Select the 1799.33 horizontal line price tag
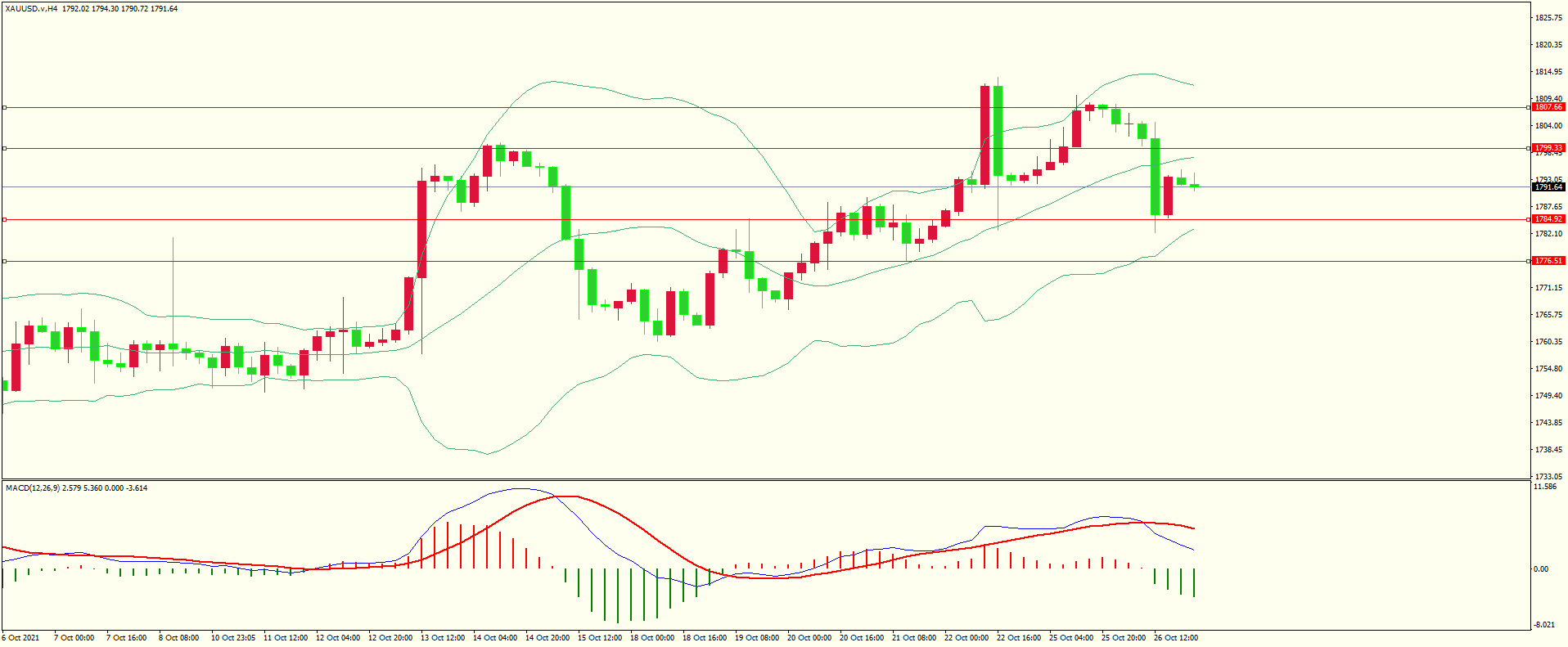Image resolution: width=1568 pixels, height=647 pixels. coord(1548,148)
